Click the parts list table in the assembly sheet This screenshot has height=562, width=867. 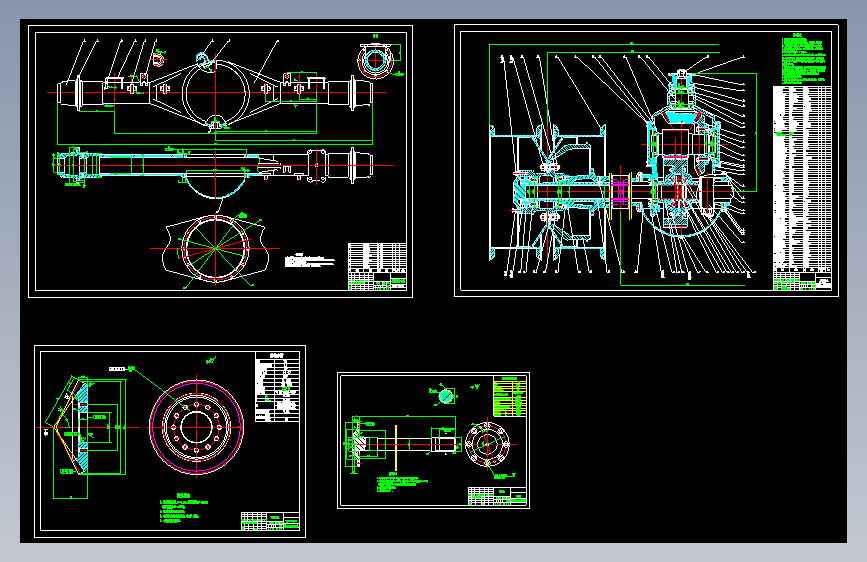(x=802, y=177)
